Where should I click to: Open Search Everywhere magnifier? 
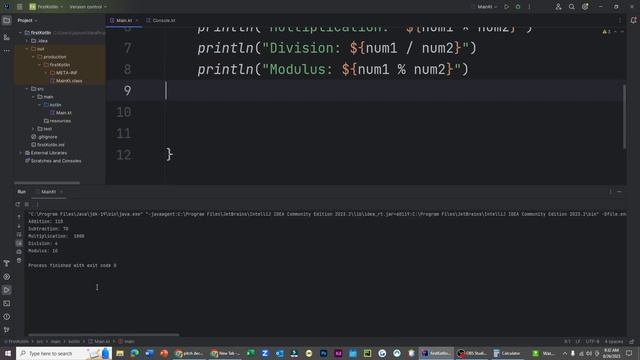(572, 7)
